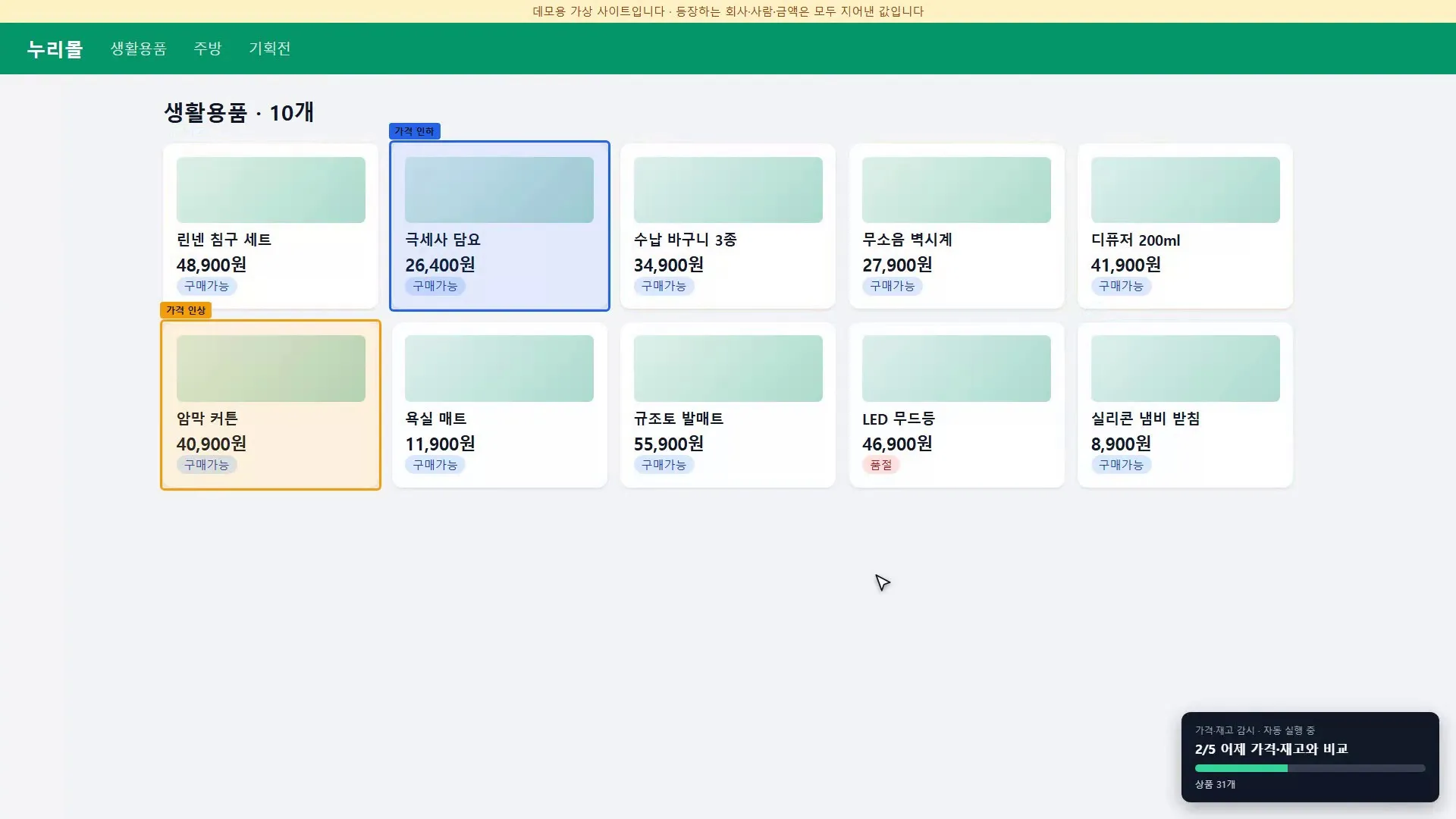Viewport: 1456px width, 819px height.
Task: Click the 8,900원 price
Action: coord(1121,444)
